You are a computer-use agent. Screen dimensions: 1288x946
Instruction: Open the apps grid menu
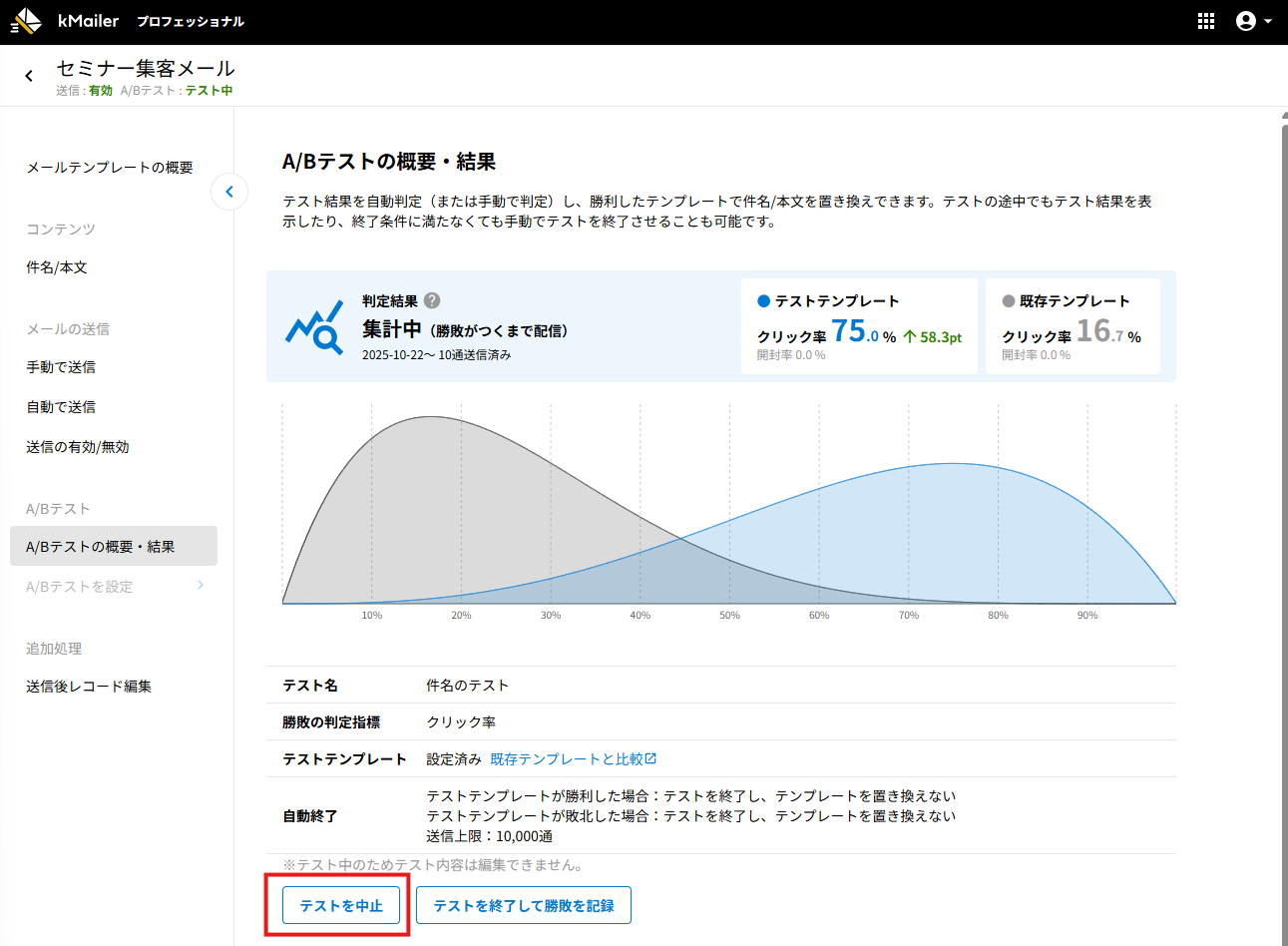point(1205,21)
